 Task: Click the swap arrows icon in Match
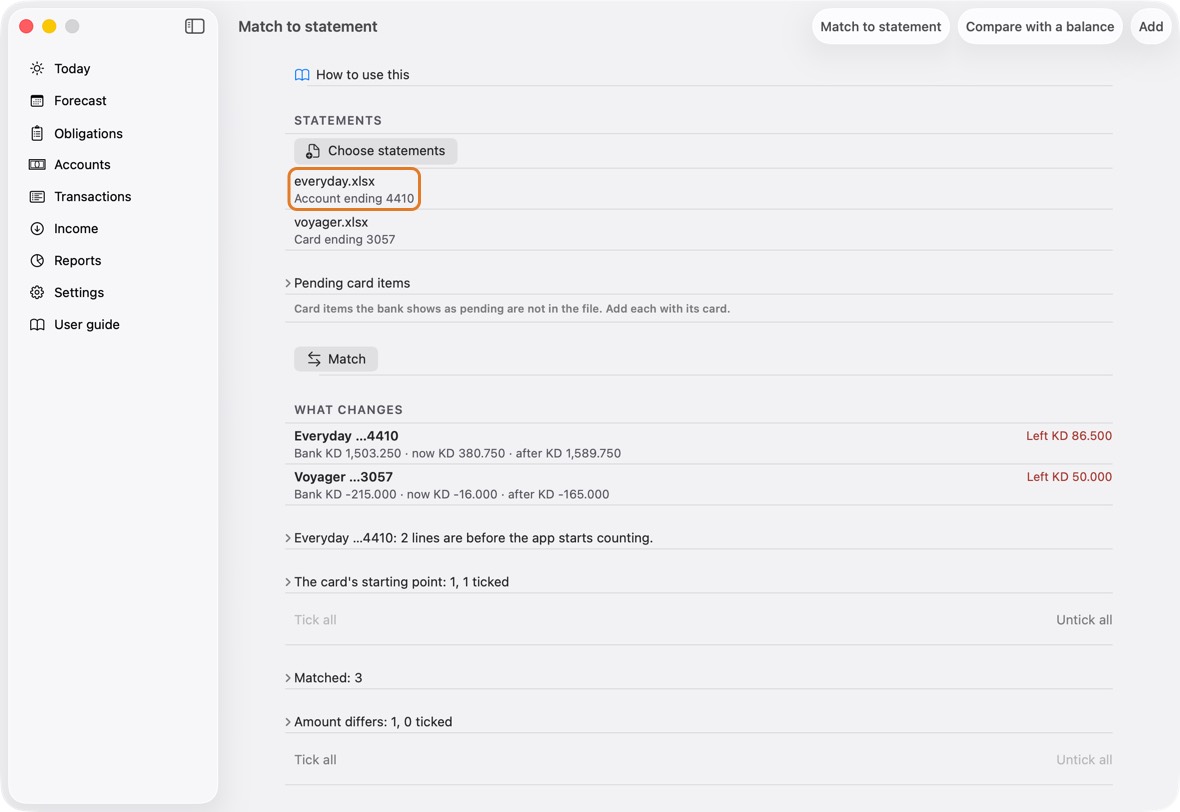pos(314,360)
